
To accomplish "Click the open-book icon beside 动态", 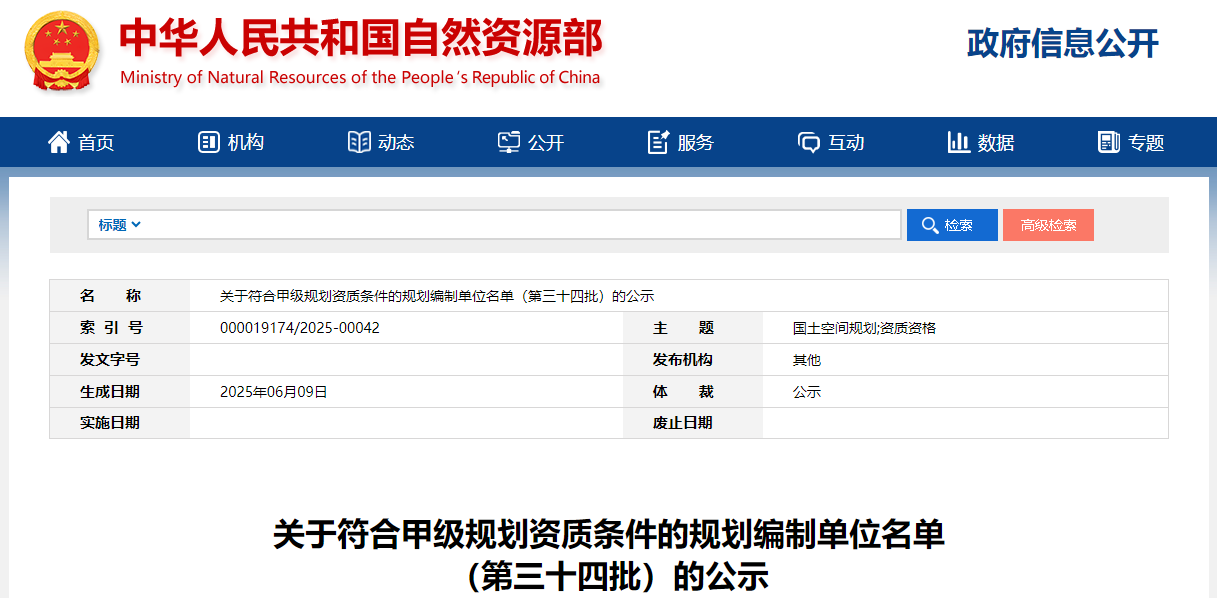I will (x=359, y=142).
